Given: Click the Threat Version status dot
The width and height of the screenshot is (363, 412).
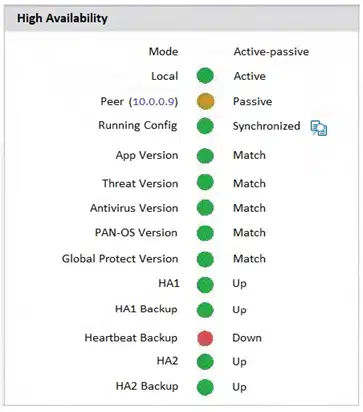Looking at the screenshot, I should [x=205, y=183].
